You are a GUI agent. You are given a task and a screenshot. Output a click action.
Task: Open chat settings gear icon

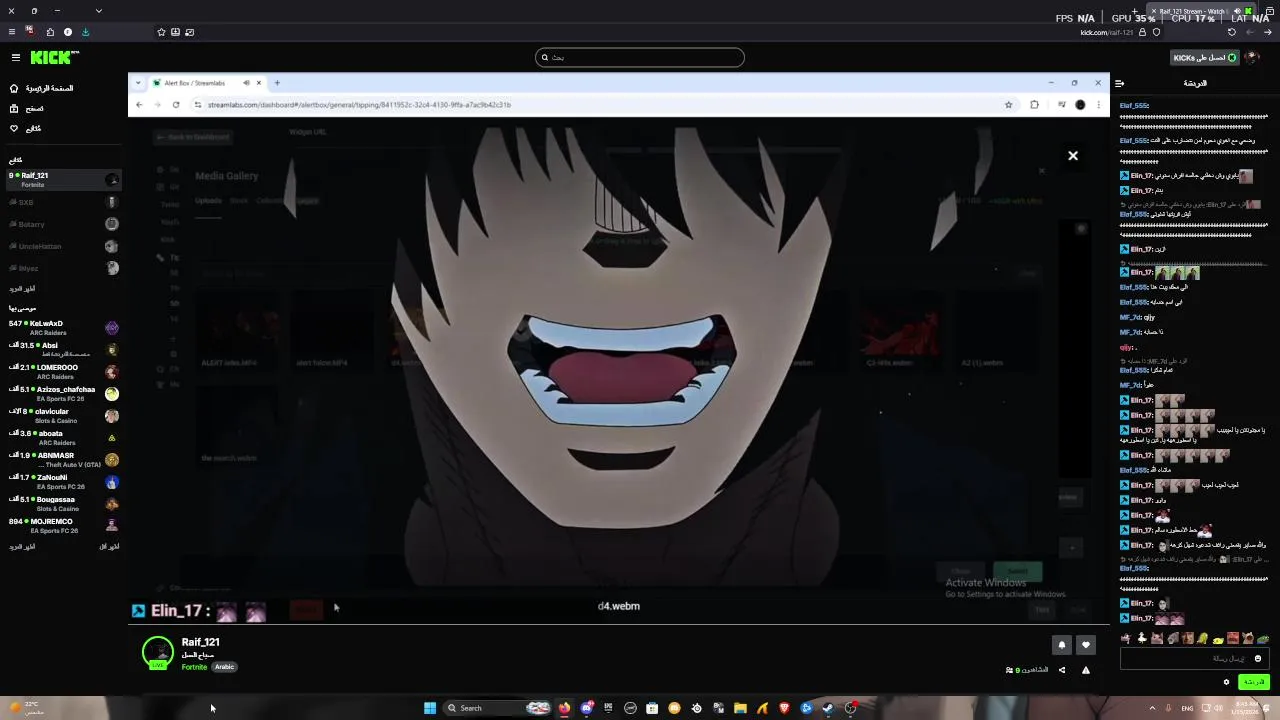[1227, 682]
